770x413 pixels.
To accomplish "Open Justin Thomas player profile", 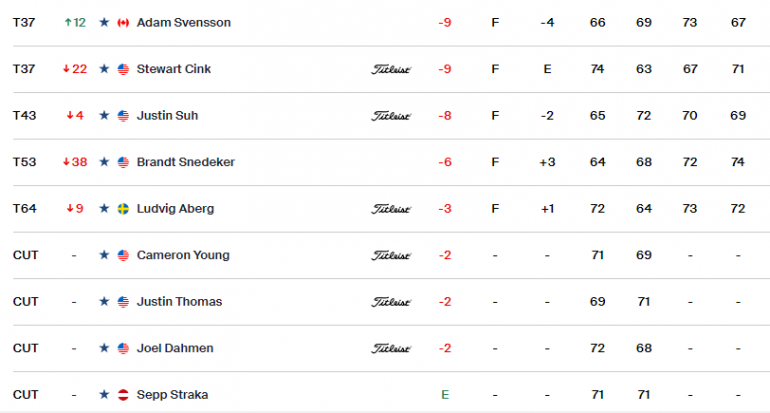I will click(x=179, y=302).
